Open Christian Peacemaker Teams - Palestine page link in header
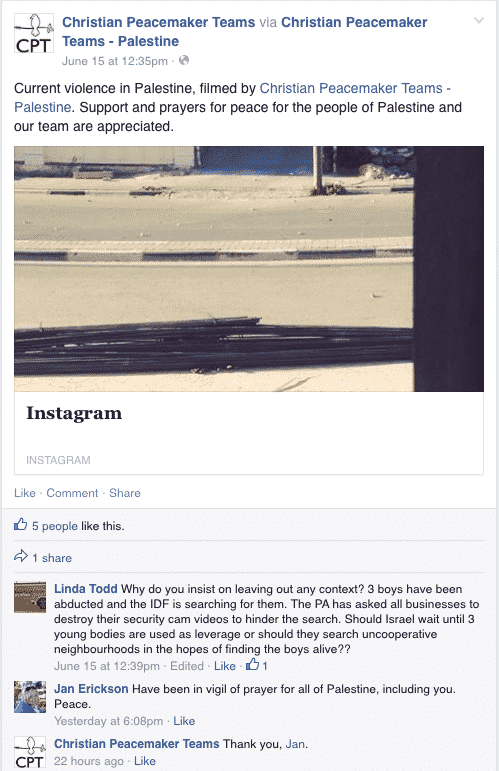This screenshot has height=771, width=499. click(244, 31)
